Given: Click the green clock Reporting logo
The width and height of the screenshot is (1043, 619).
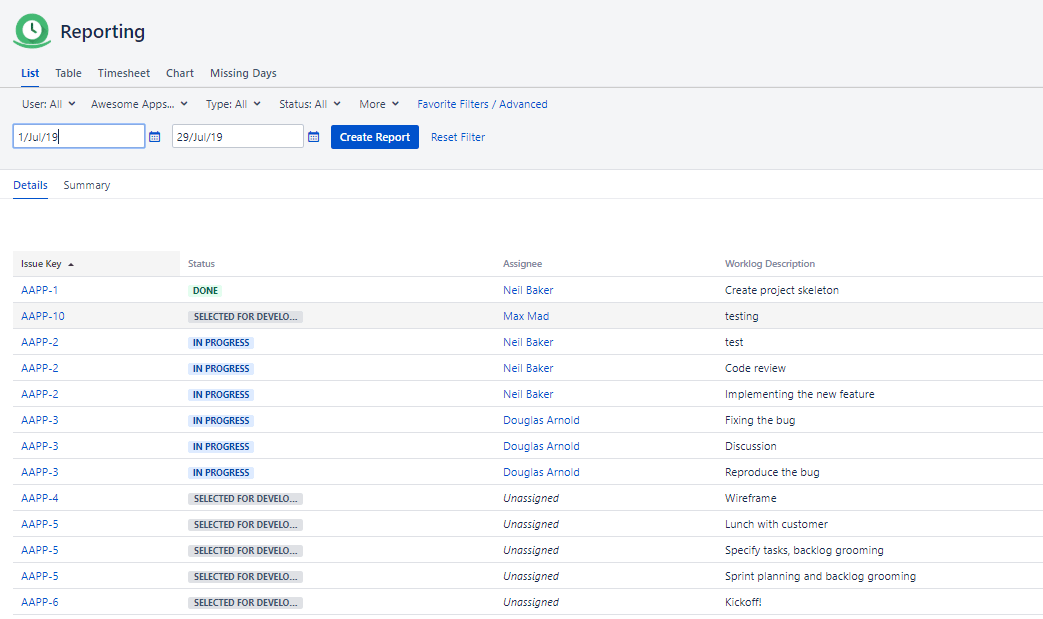Looking at the screenshot, I should coord(32,31).
